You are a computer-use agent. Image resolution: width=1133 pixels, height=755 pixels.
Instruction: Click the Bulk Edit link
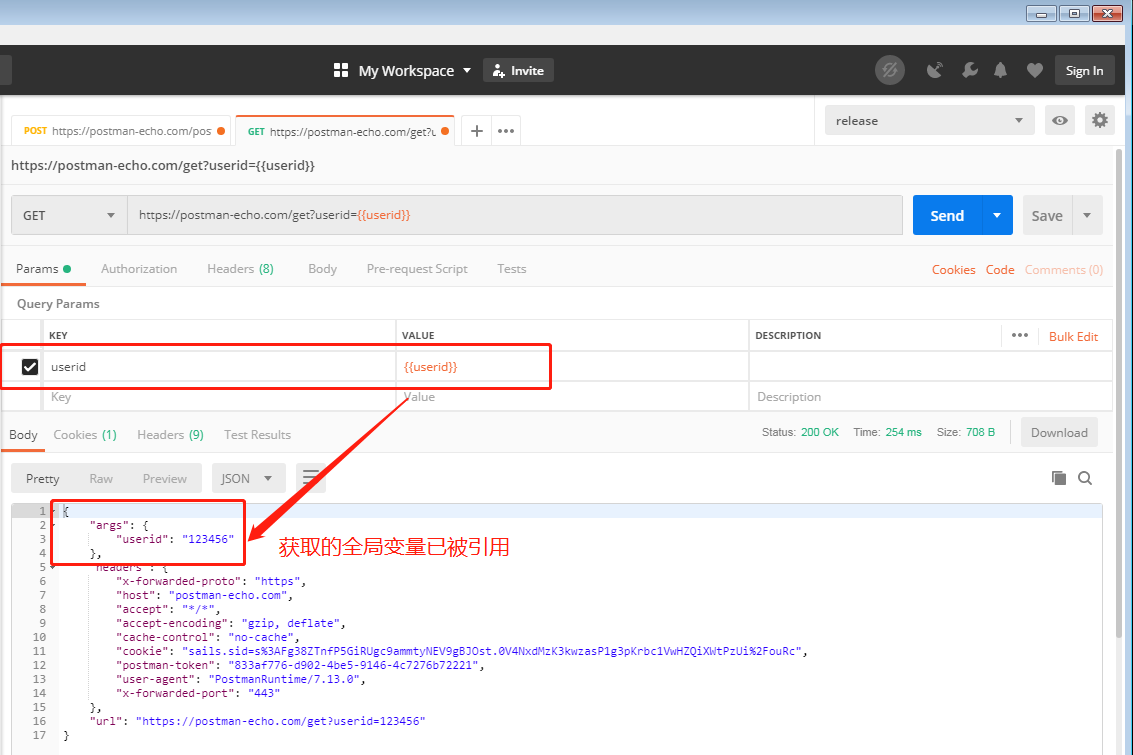click(1073, 337)
